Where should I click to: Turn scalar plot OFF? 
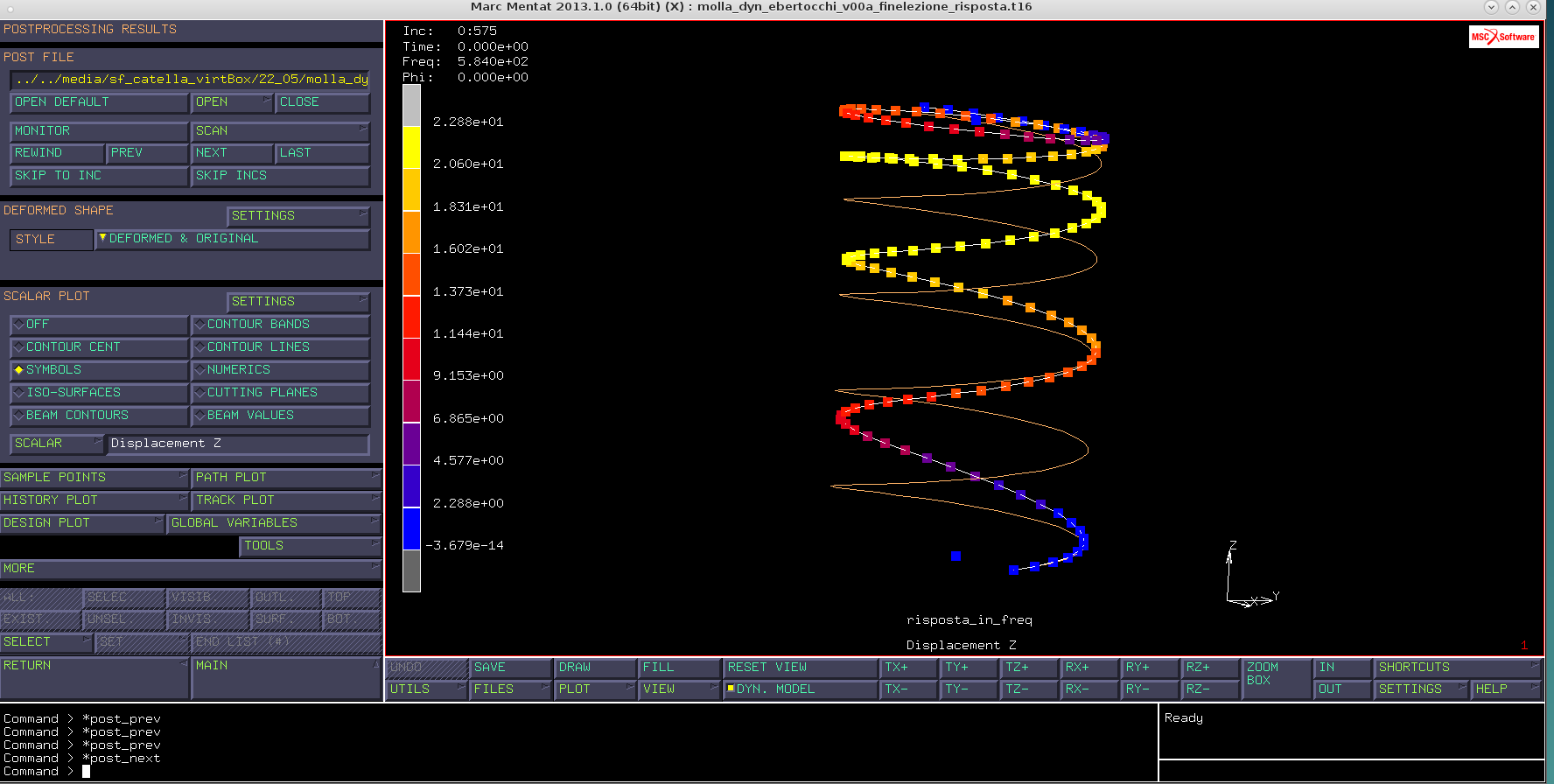click(99, 325)
